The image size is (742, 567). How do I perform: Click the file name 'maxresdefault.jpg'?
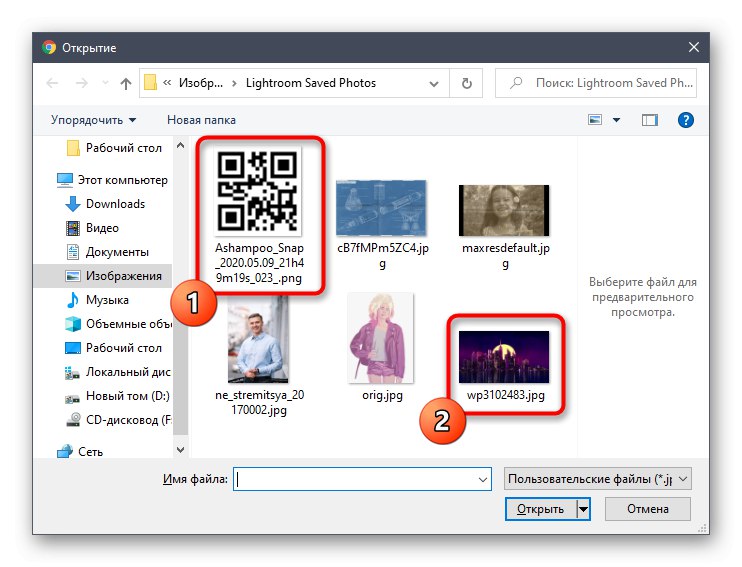[505, 256]
